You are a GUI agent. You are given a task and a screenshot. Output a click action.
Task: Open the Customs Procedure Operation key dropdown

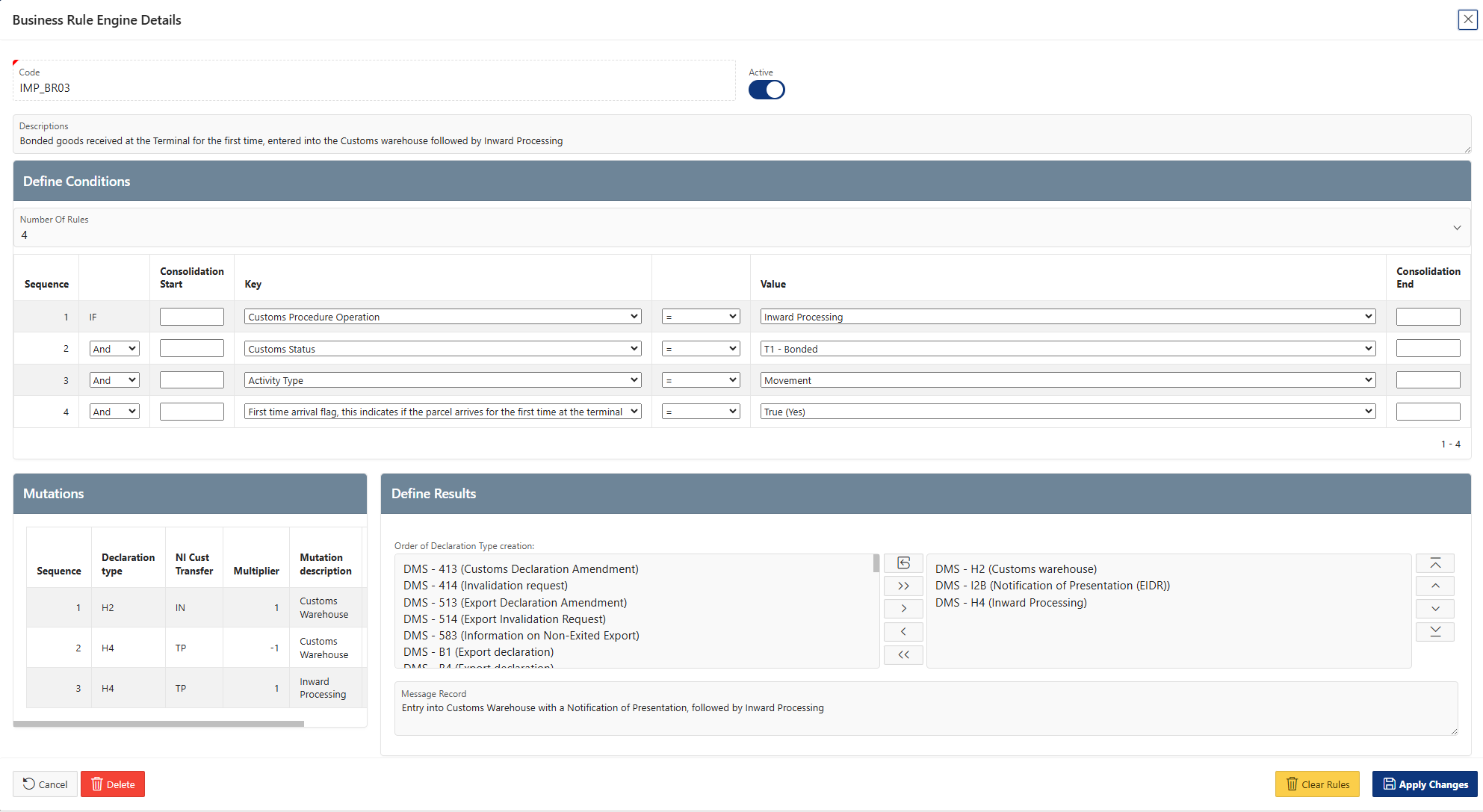[x=443, y=317]
